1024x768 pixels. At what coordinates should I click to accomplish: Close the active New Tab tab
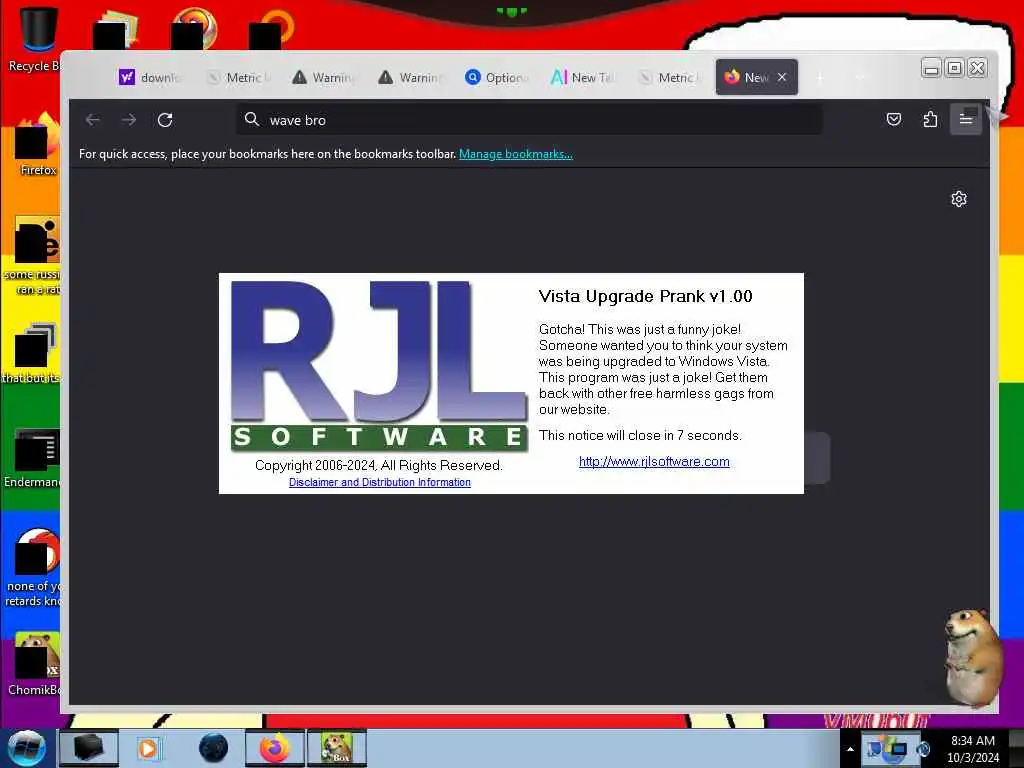tap(782, 77)
